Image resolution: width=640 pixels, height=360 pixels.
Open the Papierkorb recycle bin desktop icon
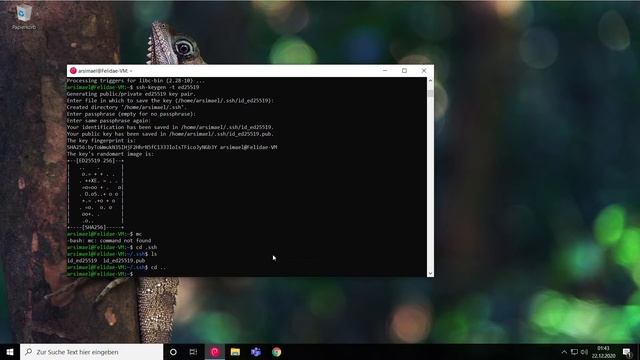(x=23, y=17)
